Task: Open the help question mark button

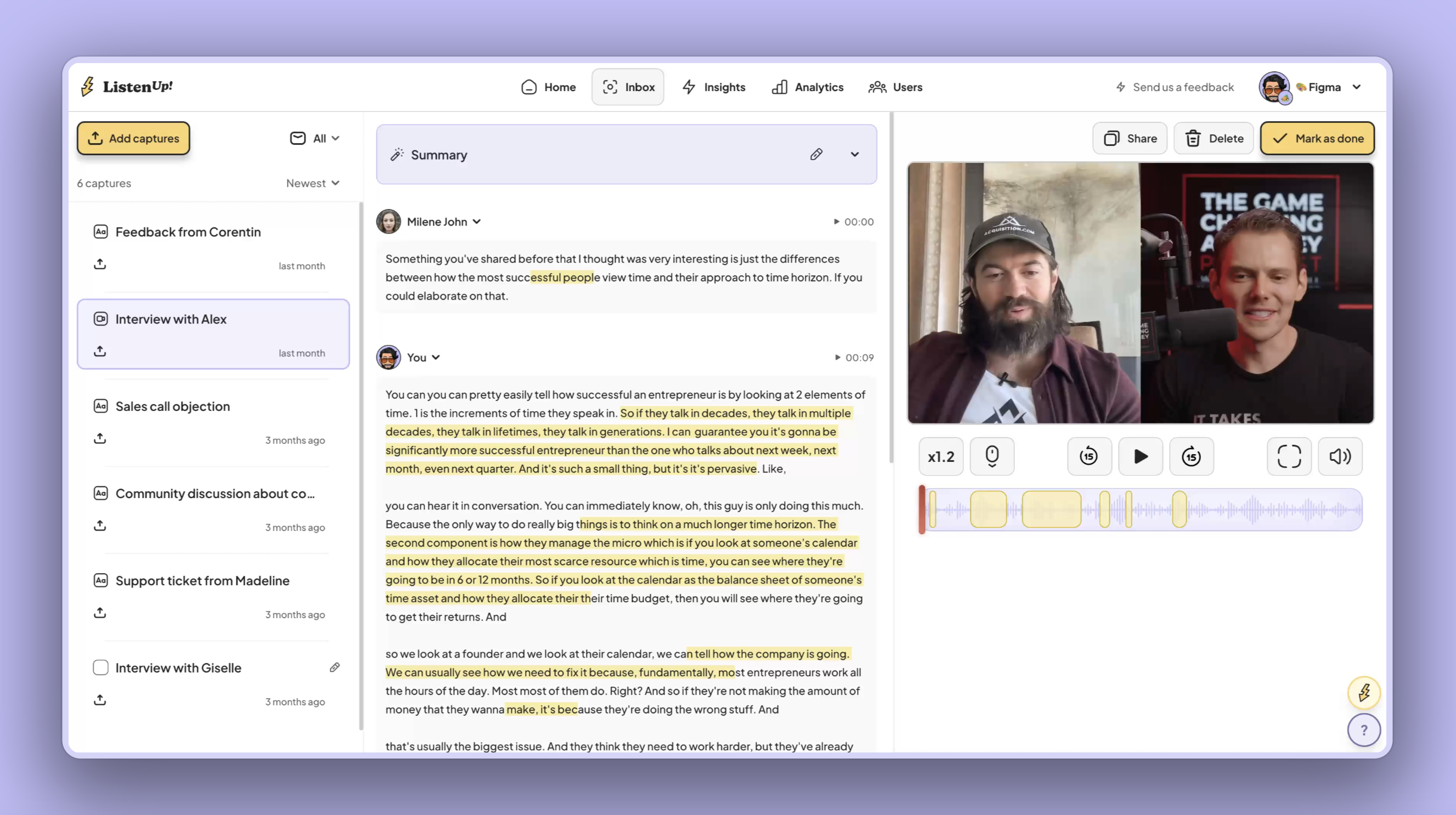Action: 1363,729
